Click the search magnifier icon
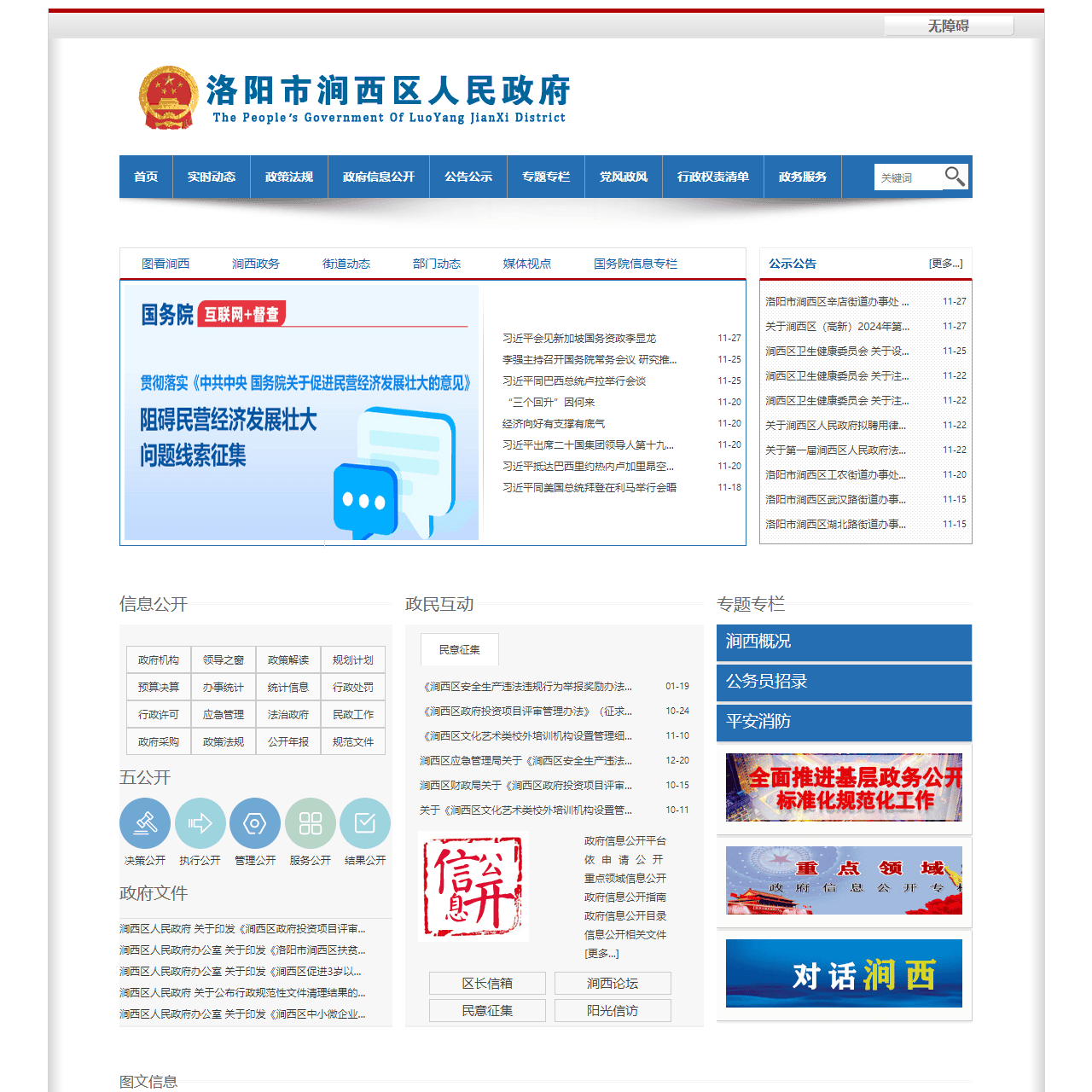 [955, 177]
